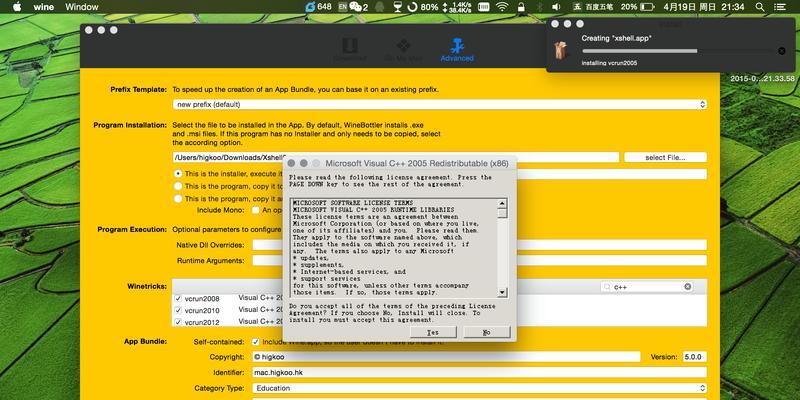Open the volume control in menu bar
The width and height of the screenshot is (800, 400).
[x=556, y=7]
